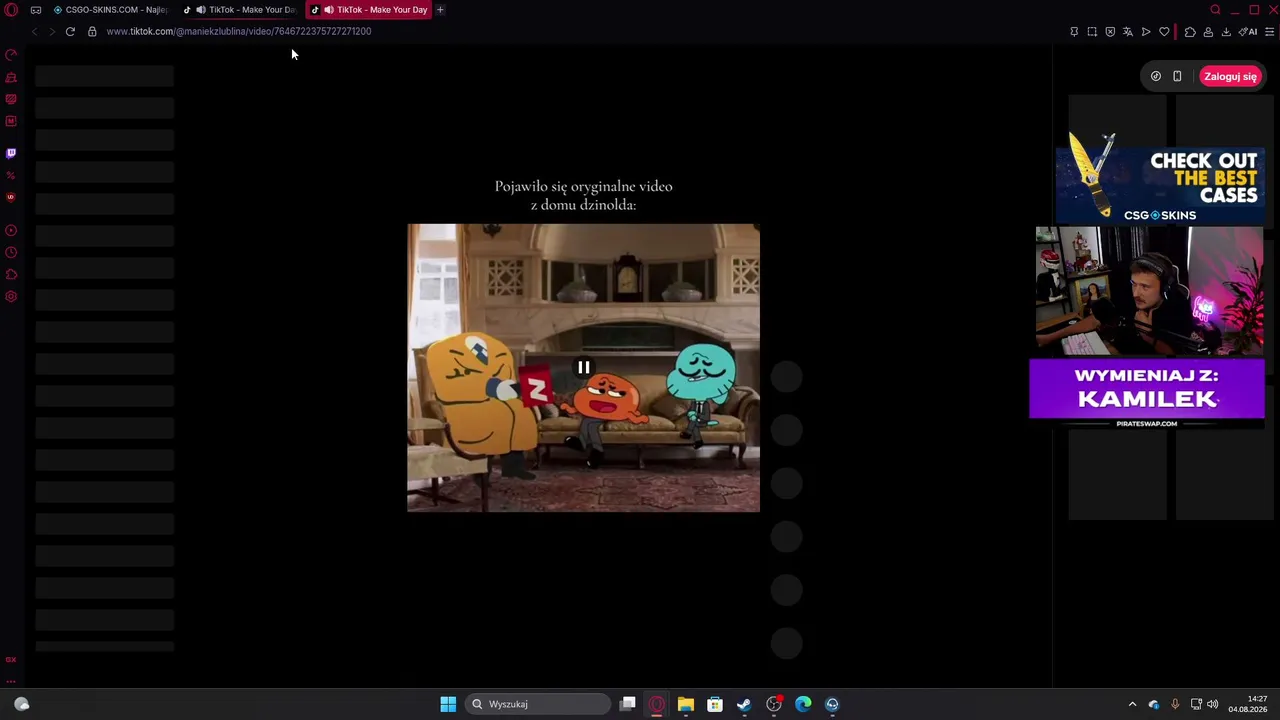Image resolution: width=1280 pixels, height=720 pixels.
Task: Open ad blocker shield settings
Action: [x=1110, y=32]
